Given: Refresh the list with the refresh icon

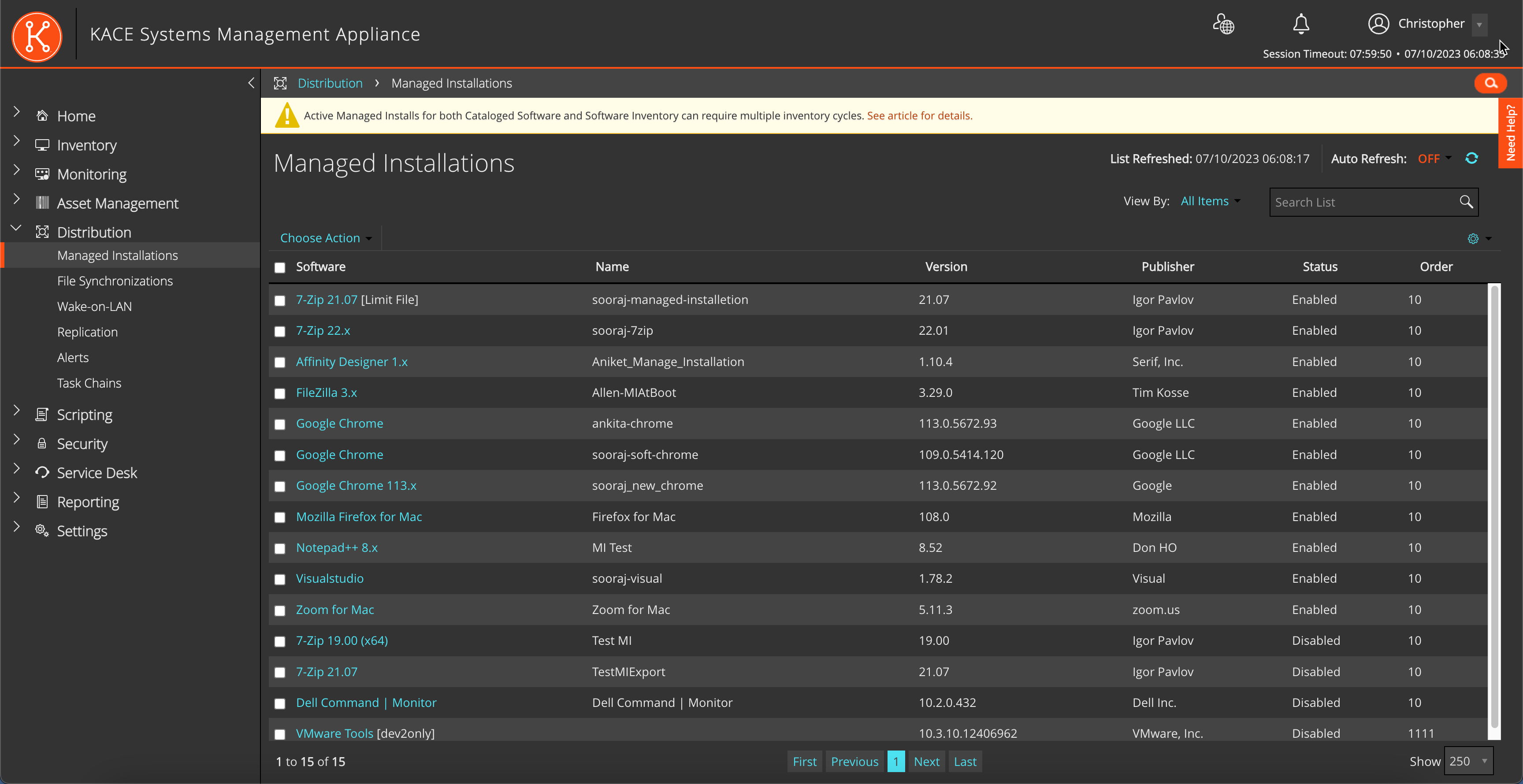Looking at the screenshot, I should pyautogui.click(x=1471, y=158).
